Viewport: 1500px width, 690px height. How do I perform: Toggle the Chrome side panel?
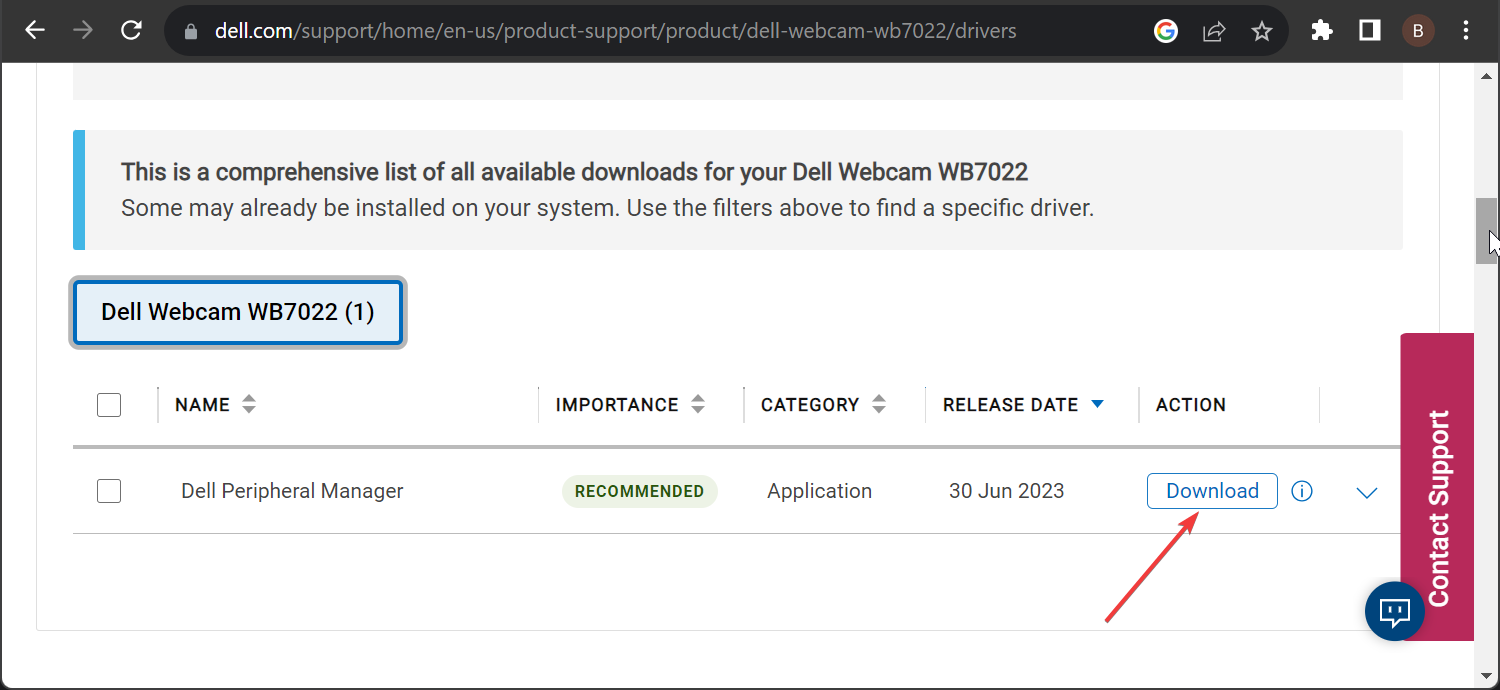click(1370, 31)
